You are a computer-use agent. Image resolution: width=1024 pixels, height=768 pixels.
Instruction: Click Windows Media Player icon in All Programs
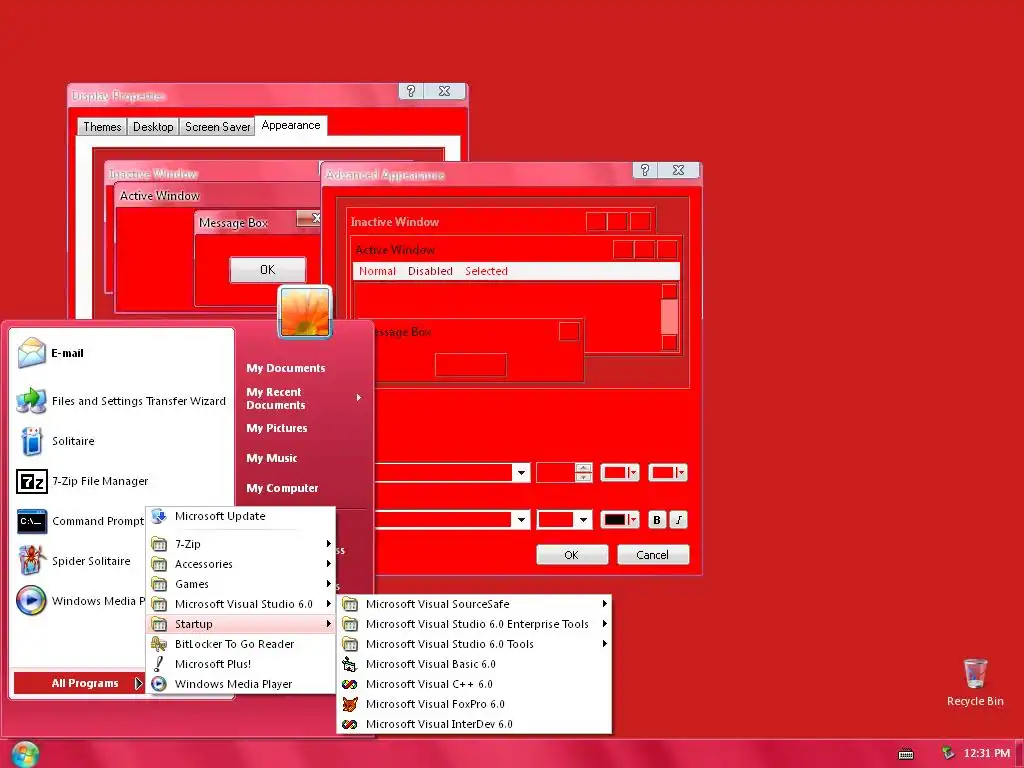point(159,684)
